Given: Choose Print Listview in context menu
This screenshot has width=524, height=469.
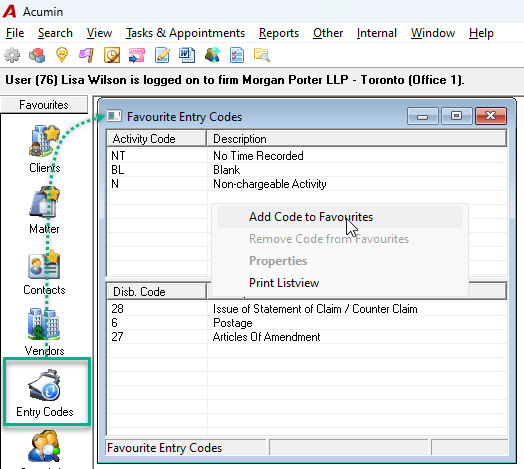Looking at the screenshot, I should tap(340, 283).
